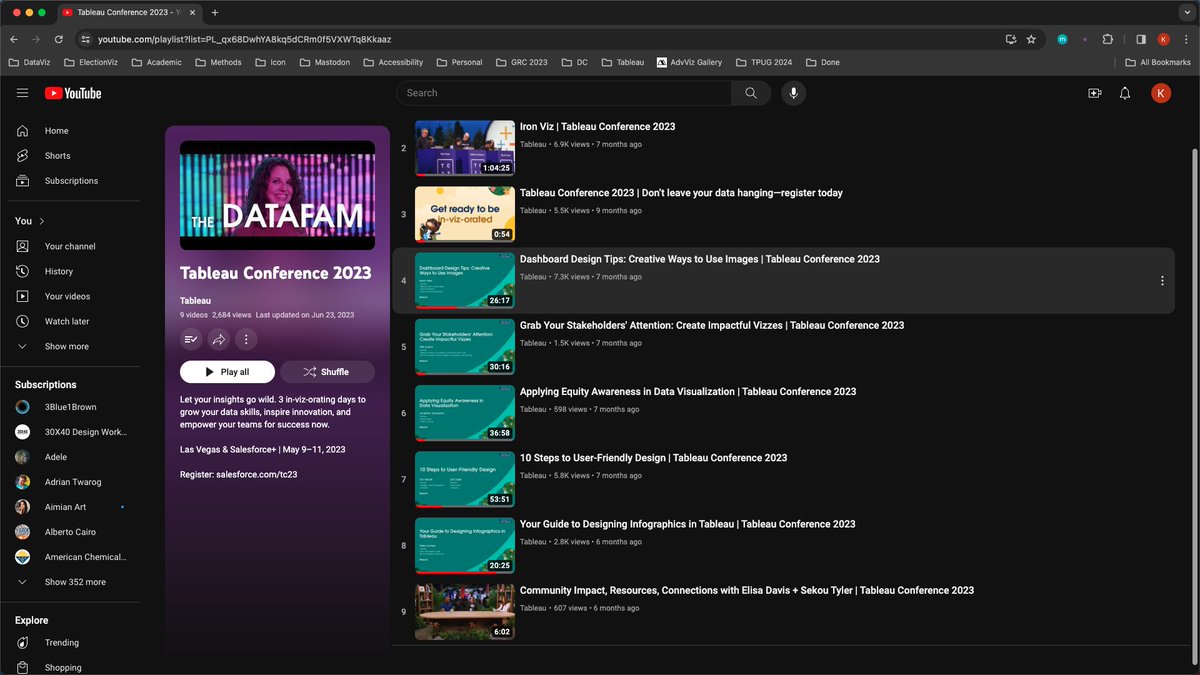Open the Create video icon
This screenshot has width=1200, height=675.
[x=1093, y=92]
